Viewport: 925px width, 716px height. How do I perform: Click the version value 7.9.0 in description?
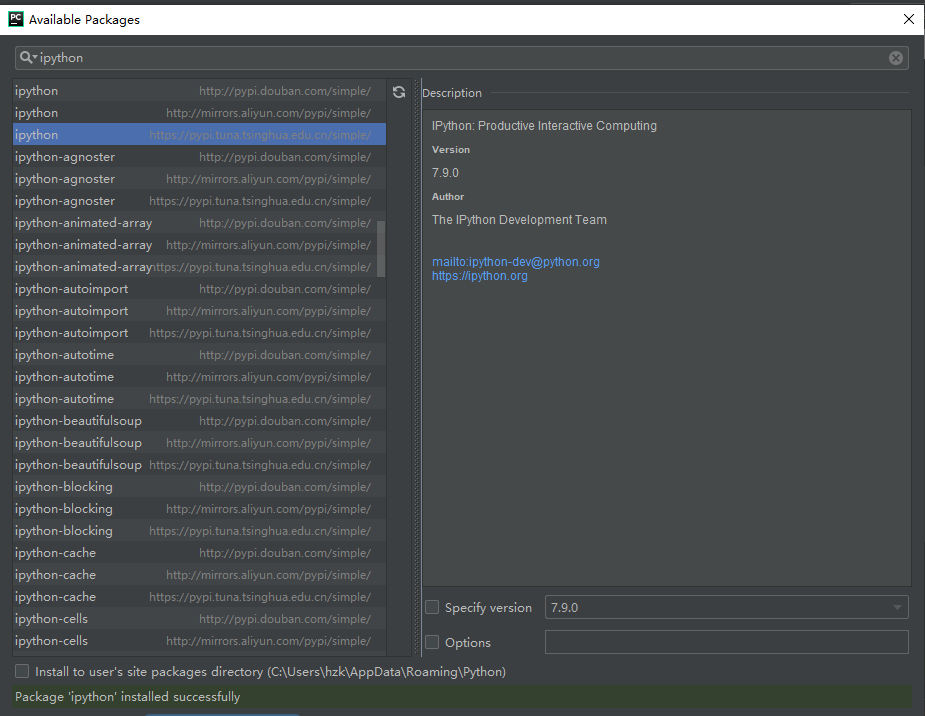pos(445,173)
